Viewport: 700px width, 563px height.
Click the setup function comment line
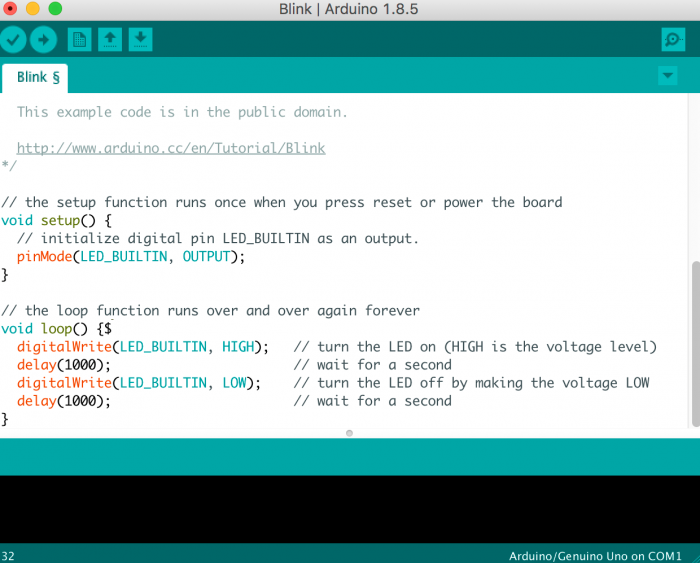tap(282, 202)
